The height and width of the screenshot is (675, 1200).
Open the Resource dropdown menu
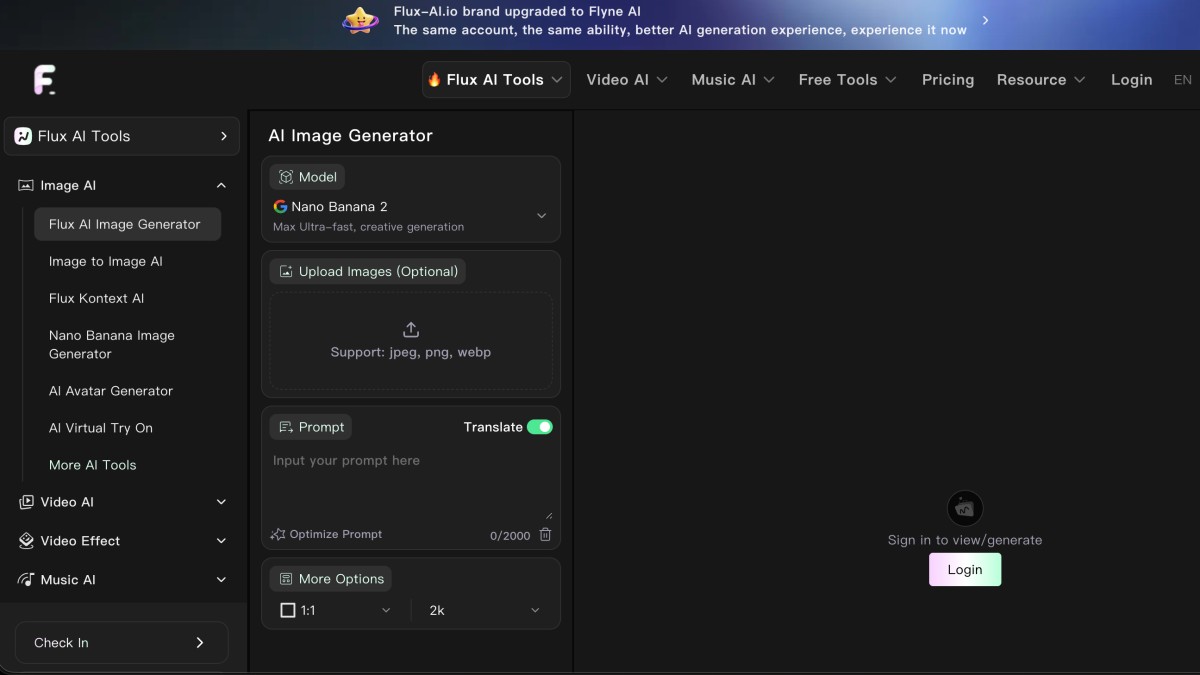1041,80
